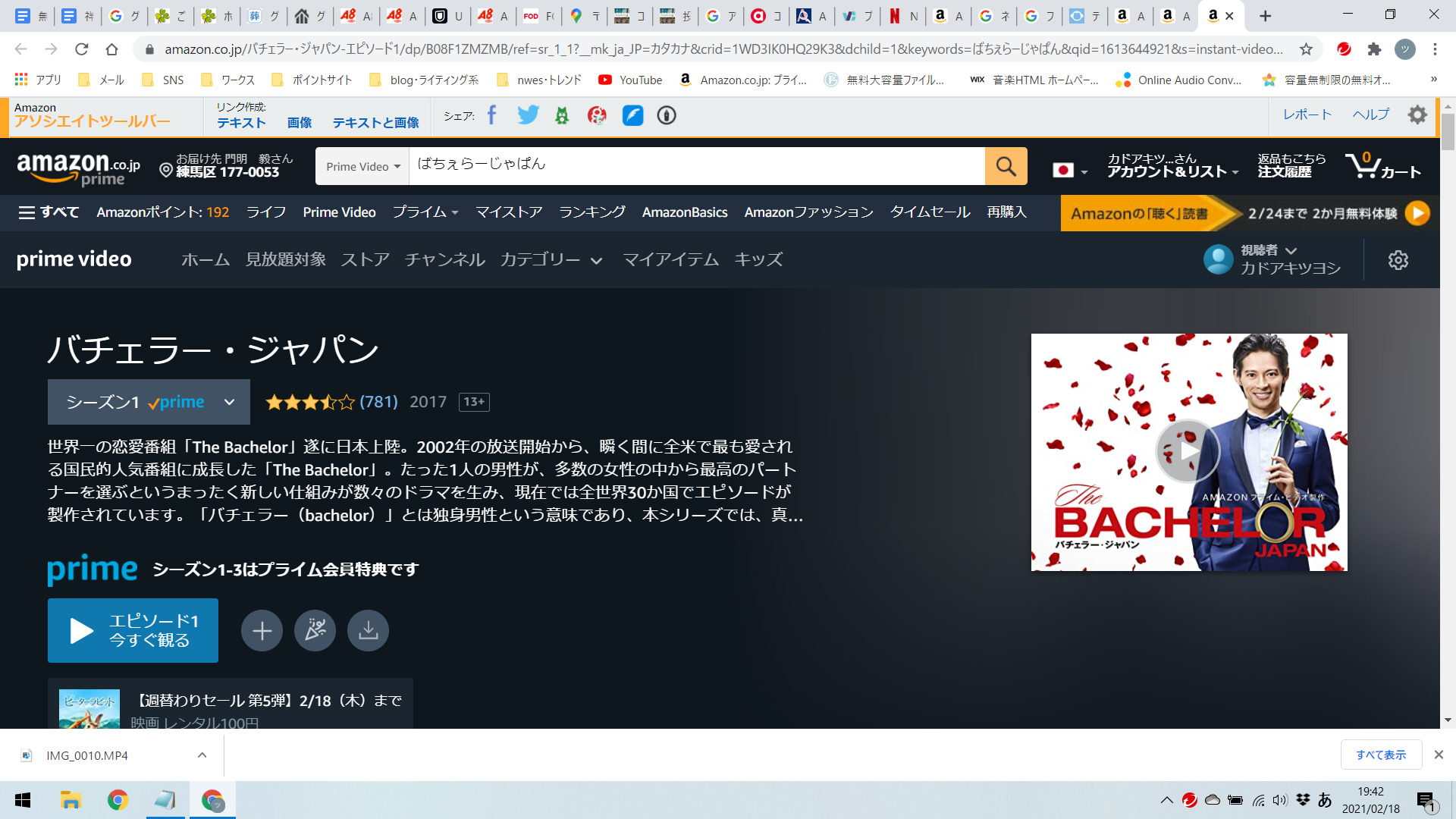Viewport: 1456px width, 819px height.
Task: Open Associates toolbar settings gear
Action: point(1417,115)
